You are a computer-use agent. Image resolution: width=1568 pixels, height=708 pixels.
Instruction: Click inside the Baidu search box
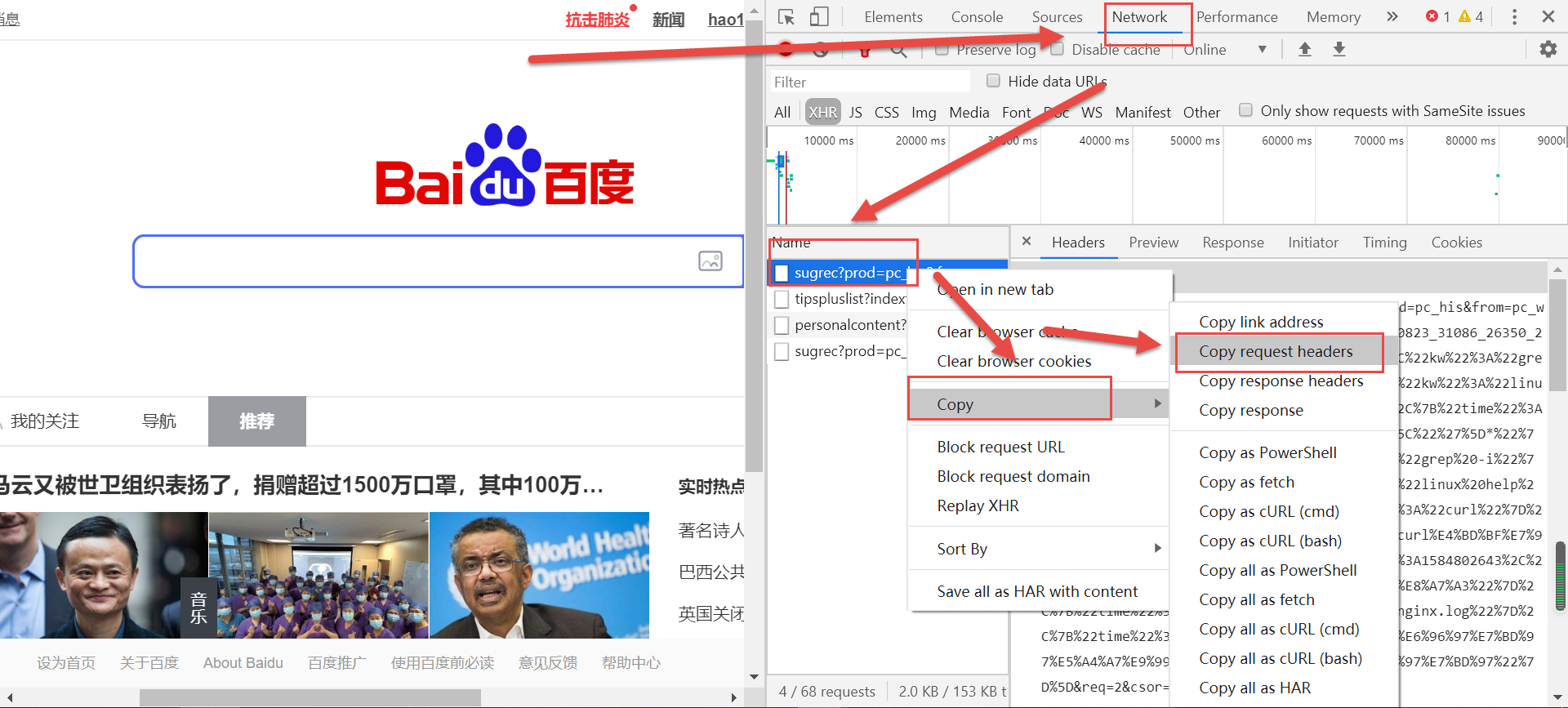[408, 261]
